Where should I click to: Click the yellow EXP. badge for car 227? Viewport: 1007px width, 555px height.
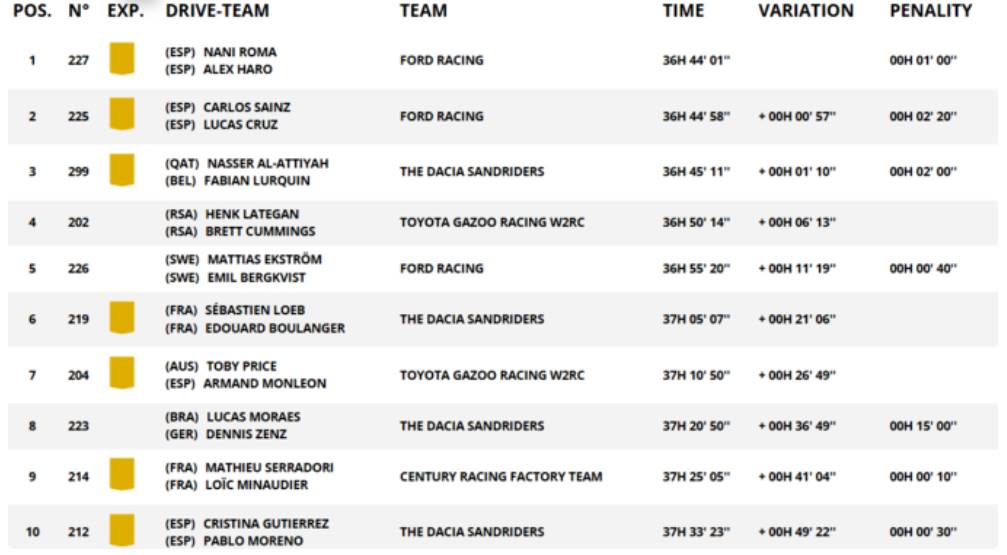pos(122,59)
